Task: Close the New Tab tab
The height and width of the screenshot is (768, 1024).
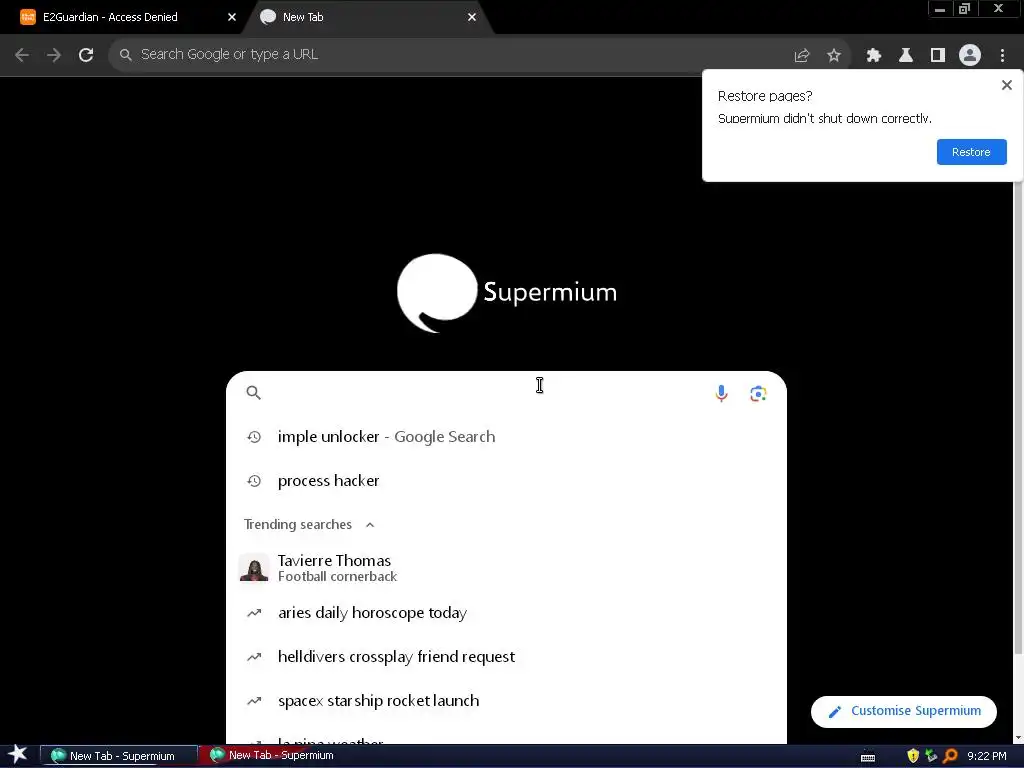Action: point(472,17)
